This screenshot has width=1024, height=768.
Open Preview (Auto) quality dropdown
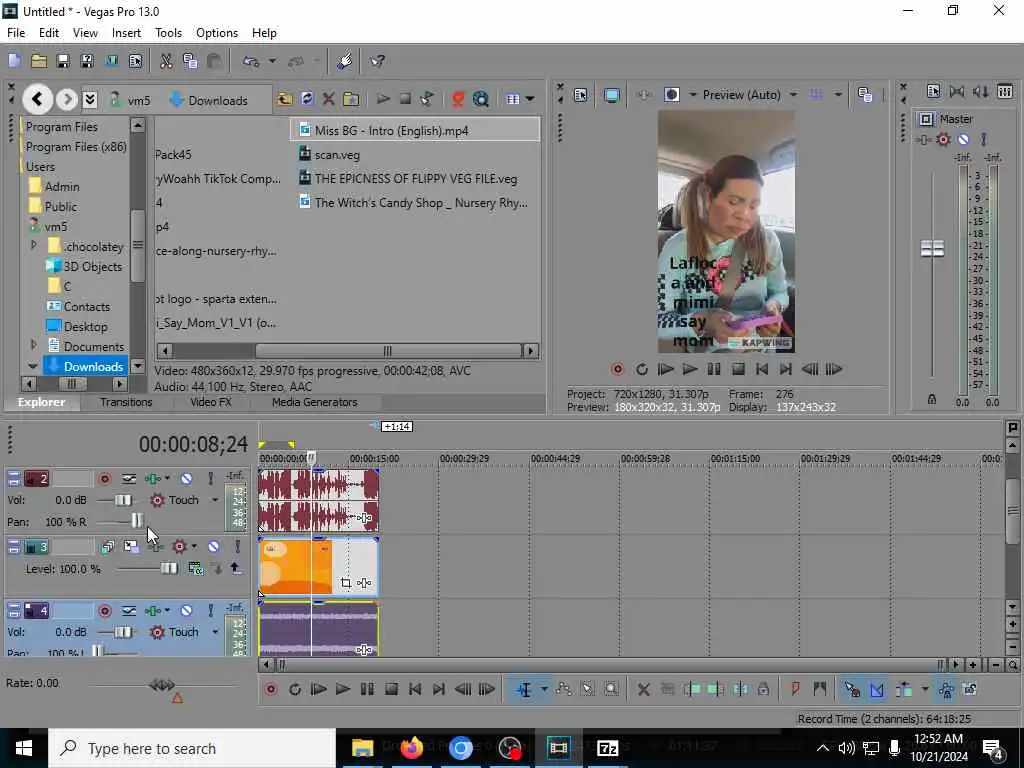pyautogui.click(x=793, y=95)
